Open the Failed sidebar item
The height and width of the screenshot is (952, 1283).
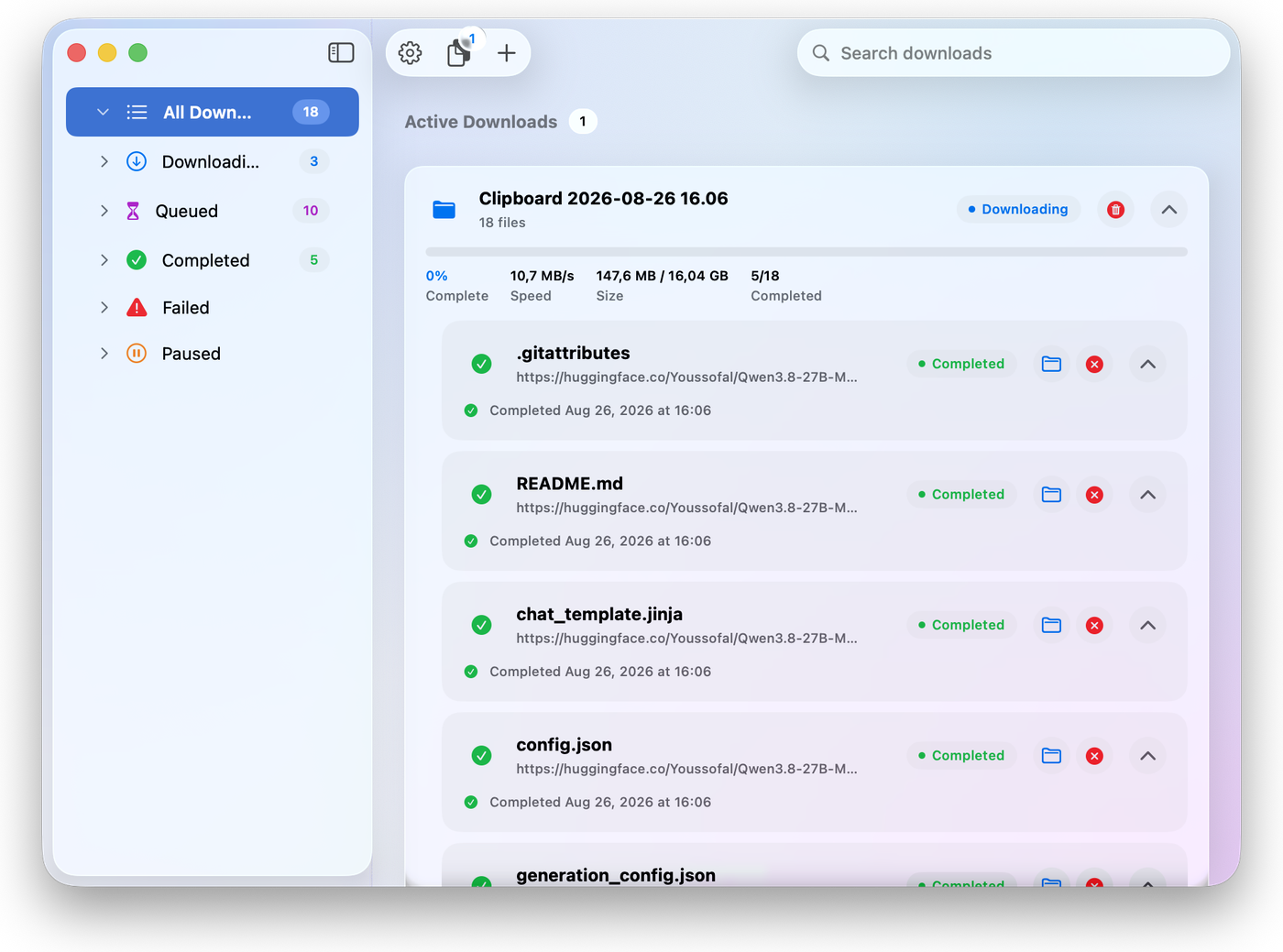[213, 308]
